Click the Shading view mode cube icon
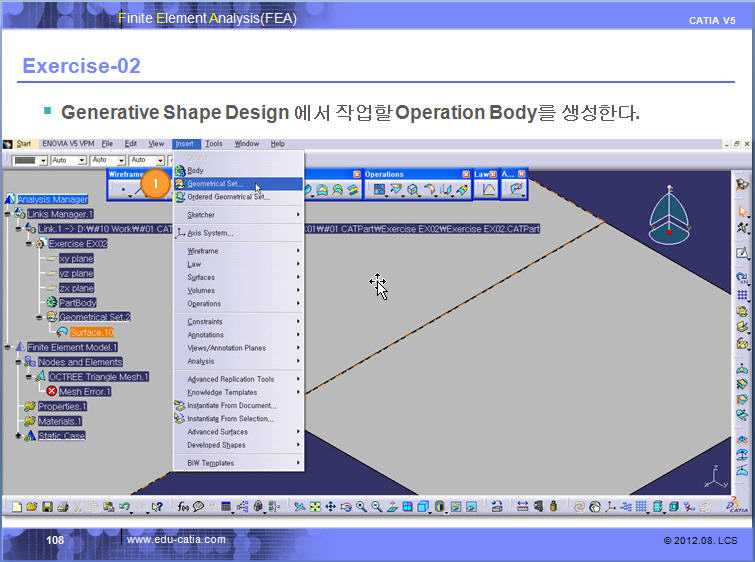Image resolution: width=755 pixels, height=562 pixels. 423,507
